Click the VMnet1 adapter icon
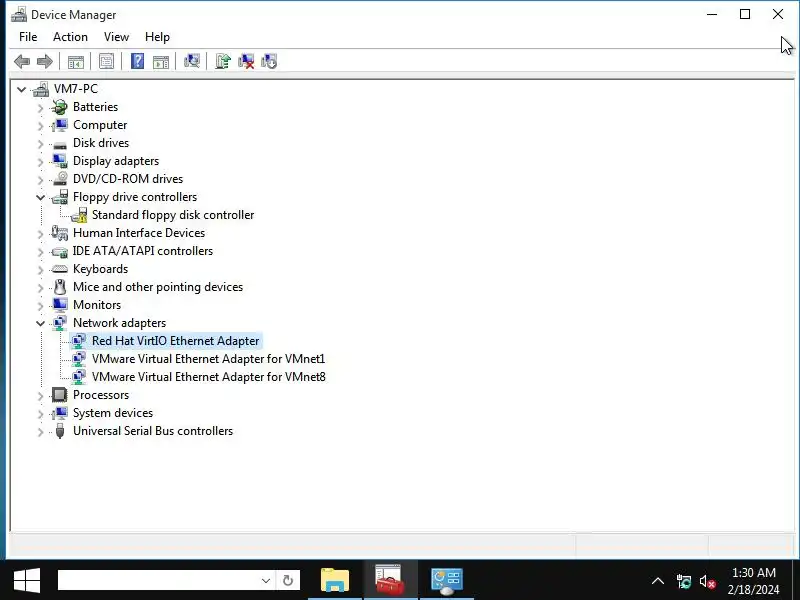 pos(79,359)
